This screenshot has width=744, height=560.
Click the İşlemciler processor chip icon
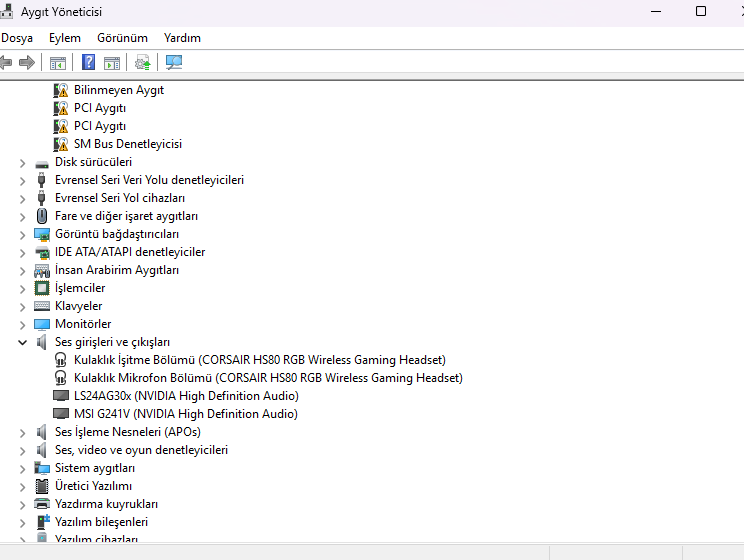click(42, 288)
